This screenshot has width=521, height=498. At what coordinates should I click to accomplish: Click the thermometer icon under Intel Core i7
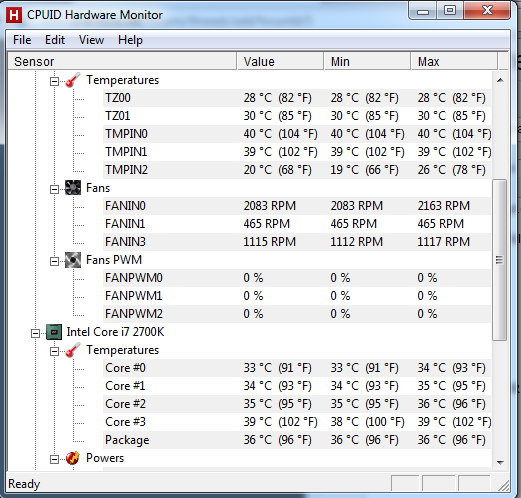click(x=73, y=350)
